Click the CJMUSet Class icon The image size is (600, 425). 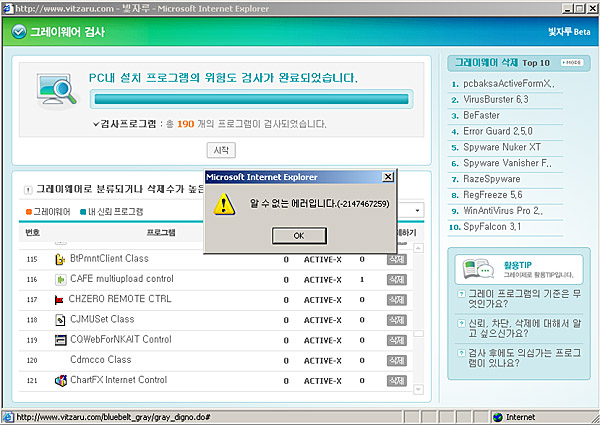pos(60,320)
